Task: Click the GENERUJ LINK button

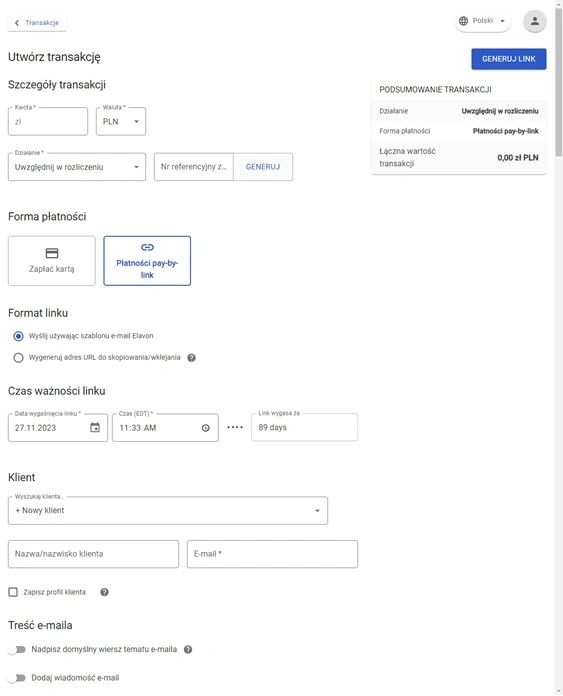Action: [x=509, y=59]
